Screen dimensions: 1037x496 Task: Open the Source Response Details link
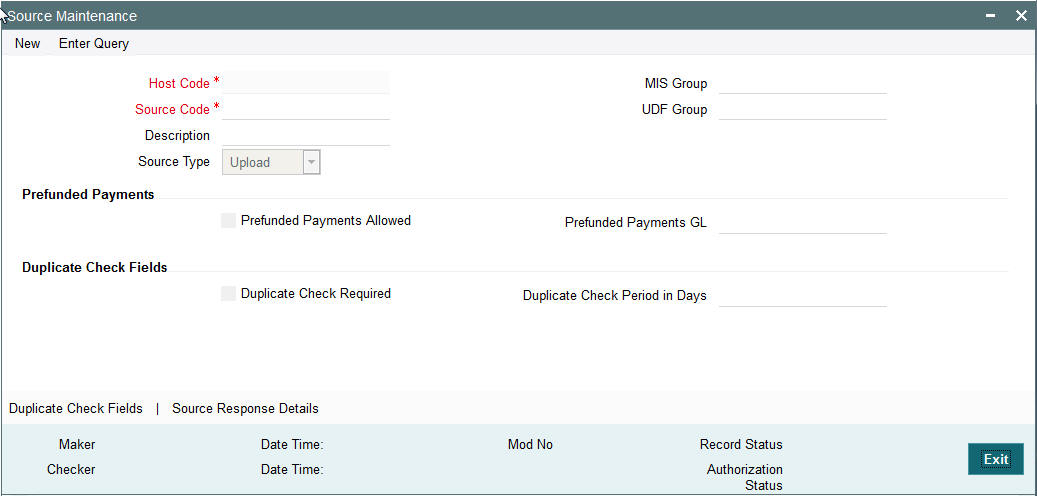[x=245, y=409]
